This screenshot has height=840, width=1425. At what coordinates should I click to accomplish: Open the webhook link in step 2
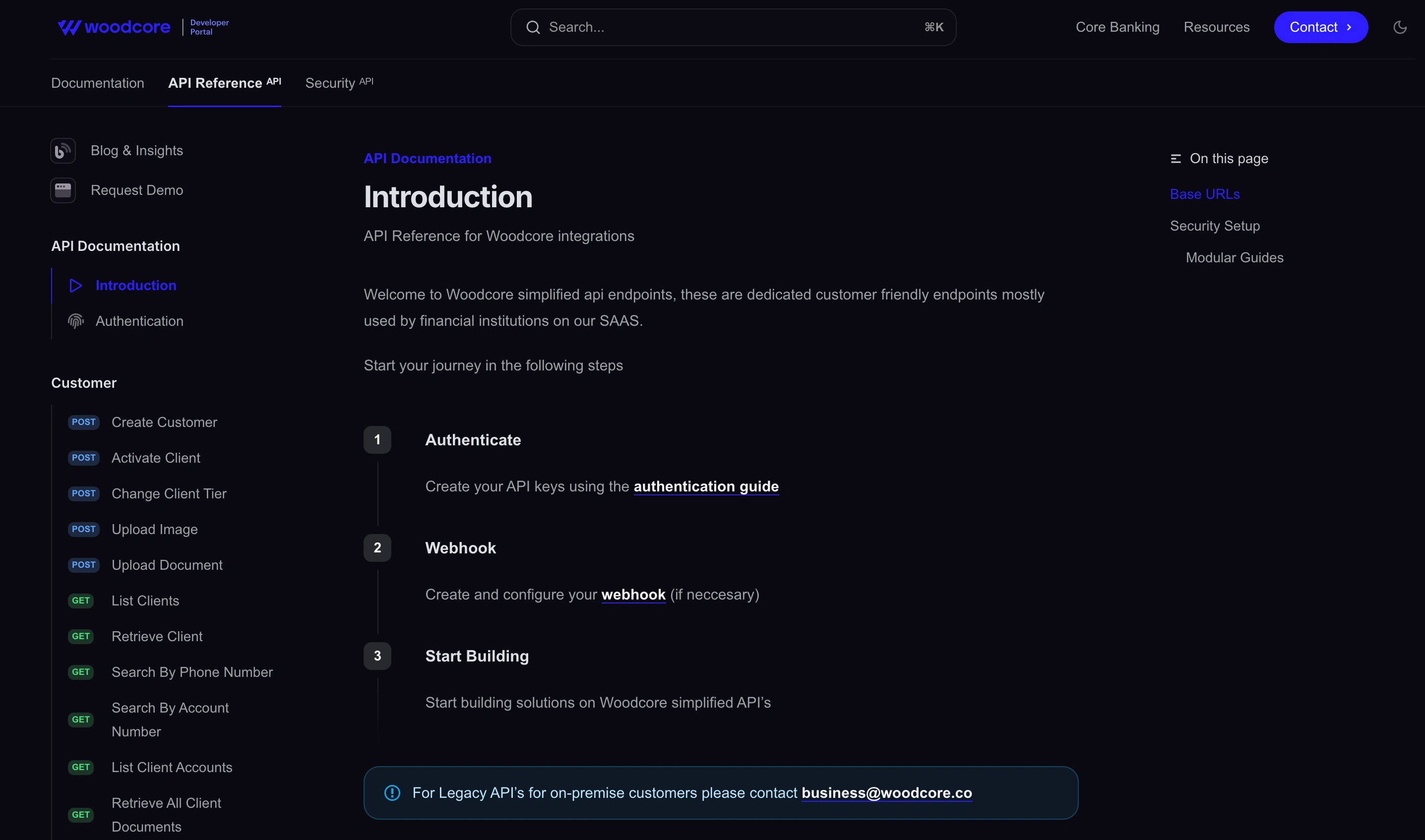coord(633,595)
